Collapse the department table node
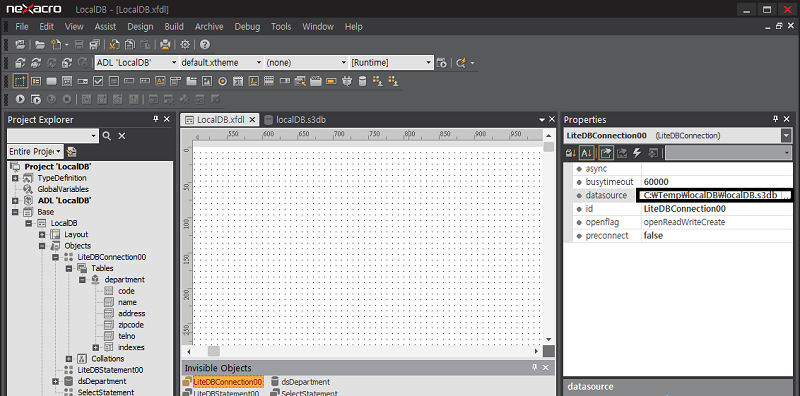The height and width of the screenshot is (396, 800). click(x=82, y=280)
